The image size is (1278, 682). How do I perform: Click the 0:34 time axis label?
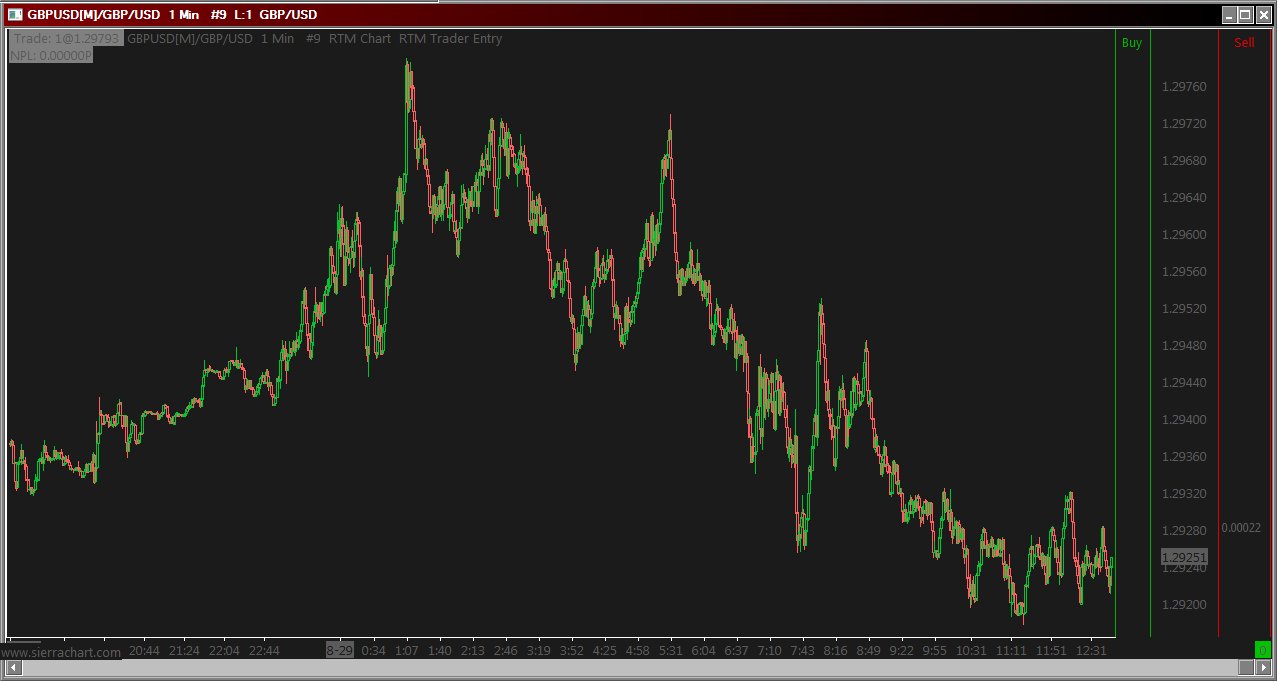coord(373,650)
